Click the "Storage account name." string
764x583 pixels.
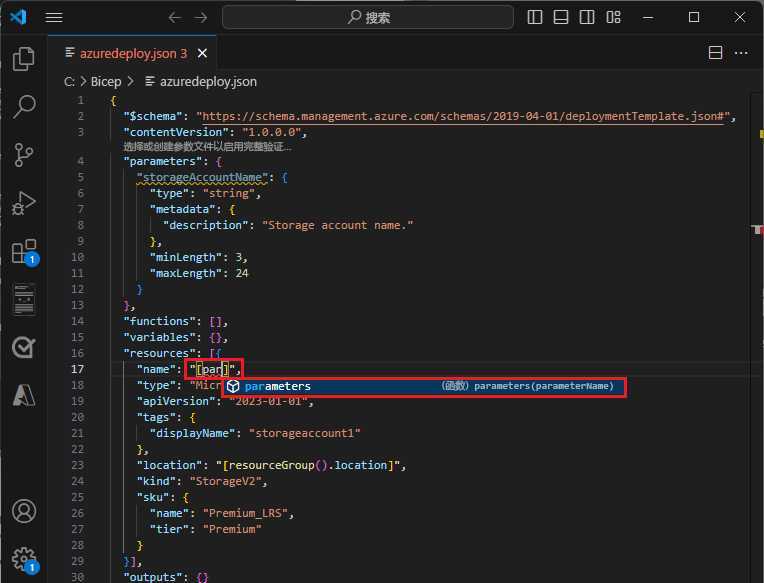pyautogui.click(x=338, y=226)
